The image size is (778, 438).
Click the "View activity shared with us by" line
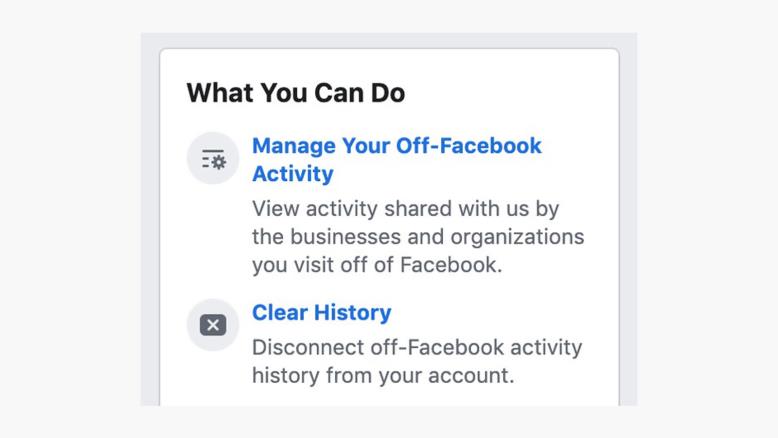click(x=405, y=210)
